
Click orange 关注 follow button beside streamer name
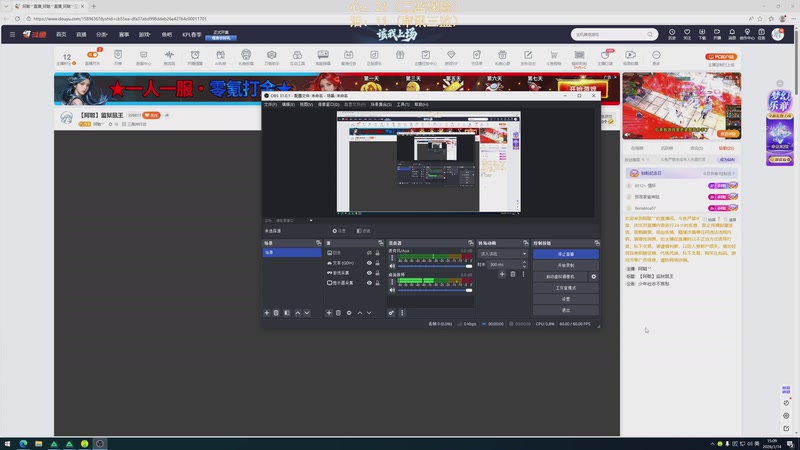pyautogui.click(x=151, y=115)
